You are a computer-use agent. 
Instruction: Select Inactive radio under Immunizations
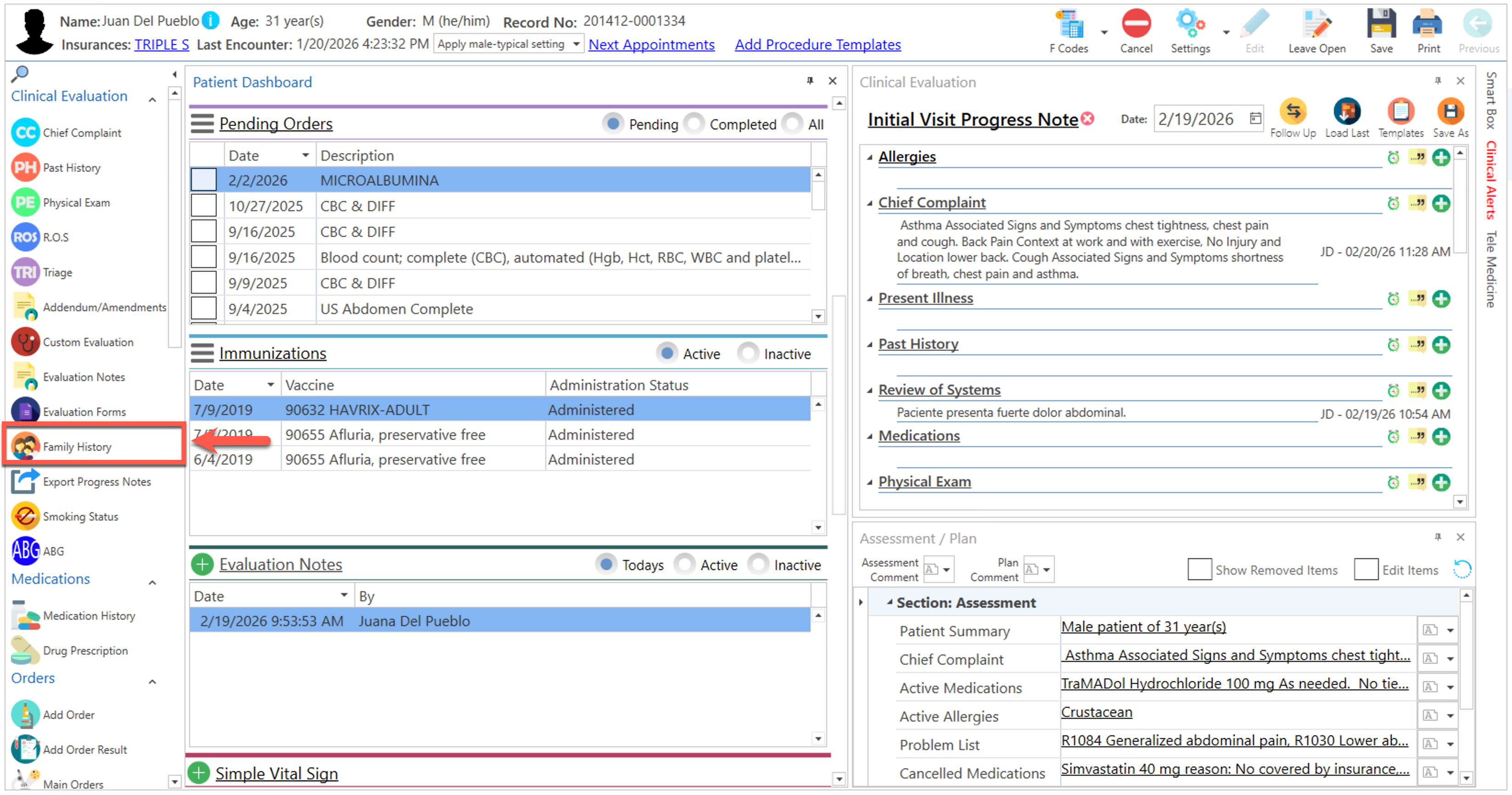[x=748, y=353]
